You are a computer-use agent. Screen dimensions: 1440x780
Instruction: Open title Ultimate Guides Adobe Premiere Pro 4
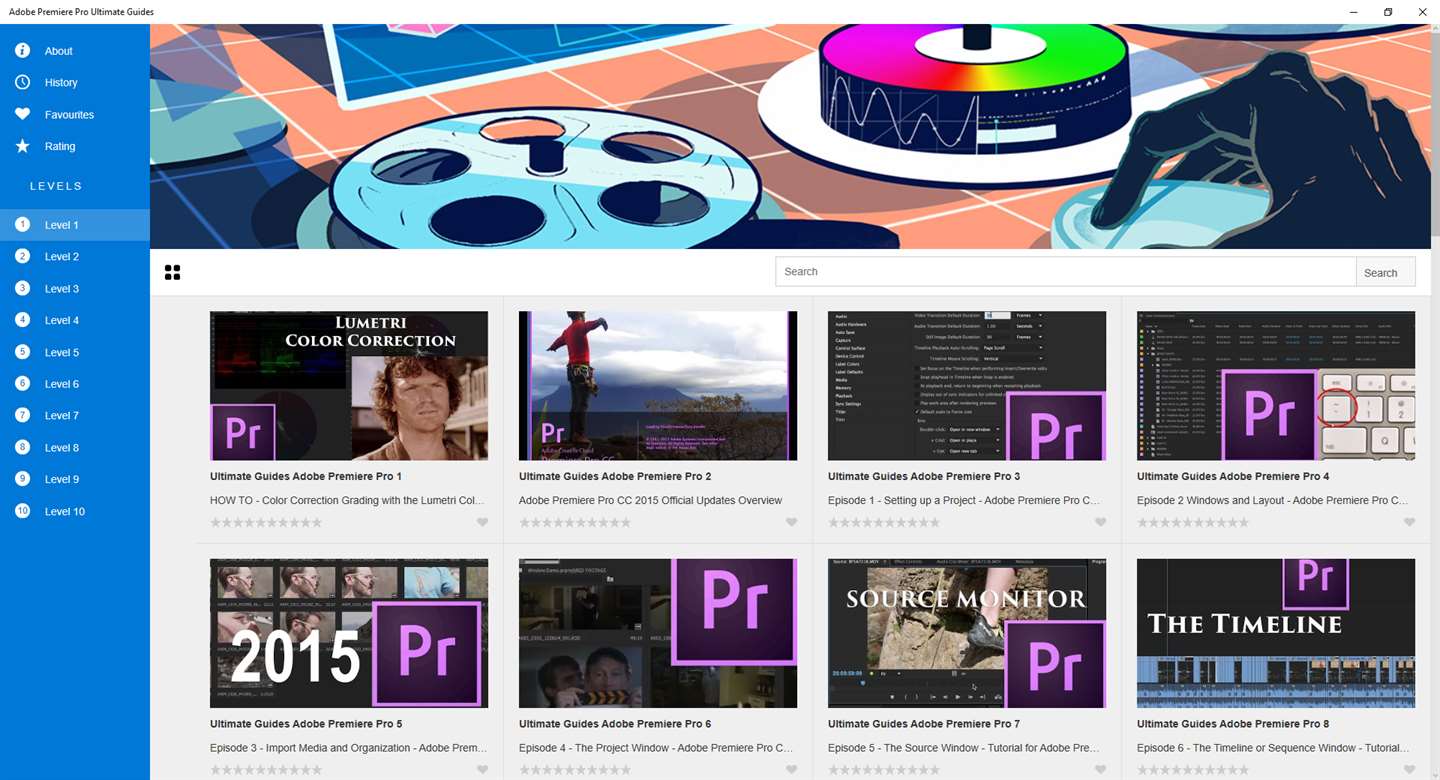tap(1233, 476)
